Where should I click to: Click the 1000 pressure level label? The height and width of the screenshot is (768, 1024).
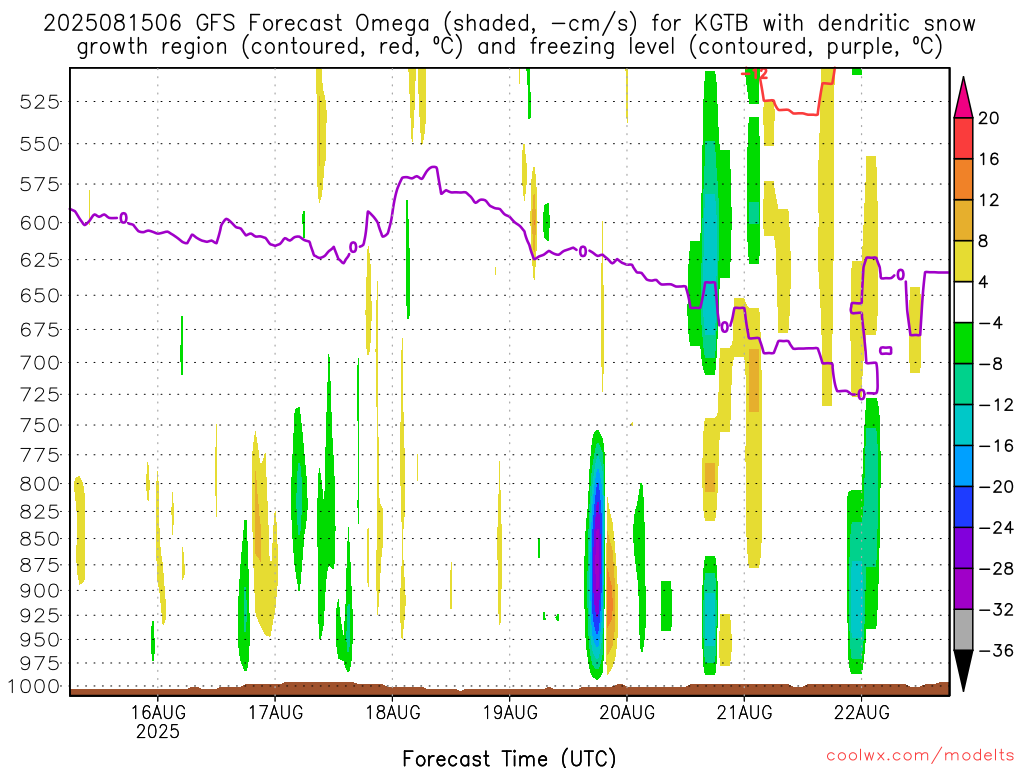(34, 686)
